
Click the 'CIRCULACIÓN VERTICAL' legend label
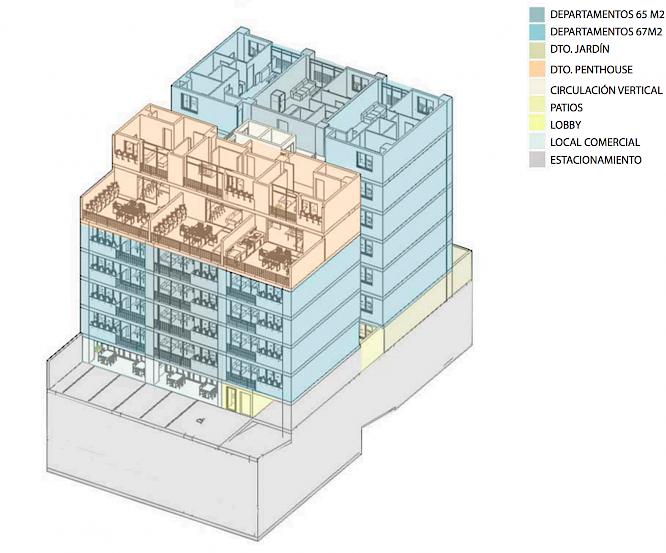pos(606,89)
